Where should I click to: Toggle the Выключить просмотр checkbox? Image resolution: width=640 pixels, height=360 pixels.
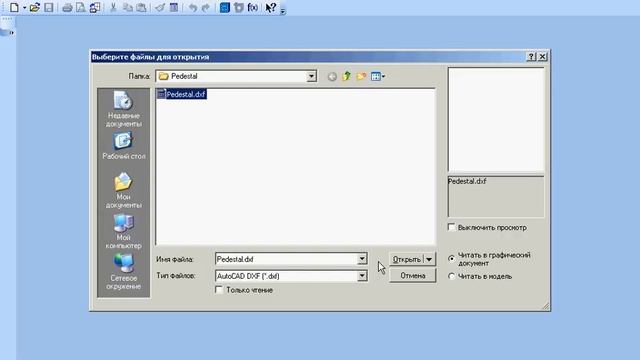pyautogui.click(x=451, y=227)
